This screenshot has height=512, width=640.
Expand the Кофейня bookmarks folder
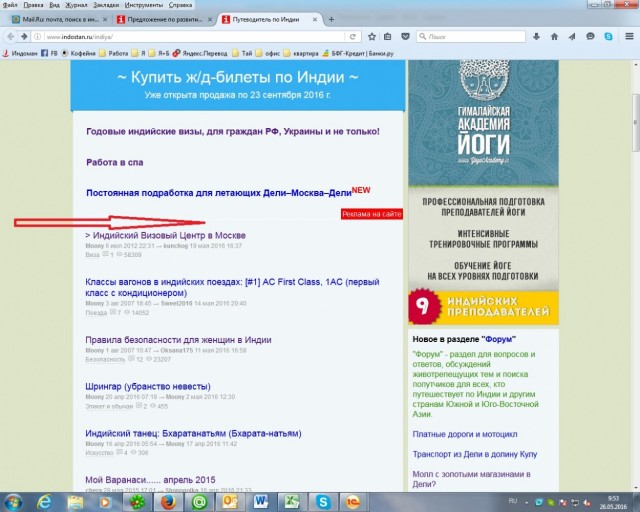point(80,53)
